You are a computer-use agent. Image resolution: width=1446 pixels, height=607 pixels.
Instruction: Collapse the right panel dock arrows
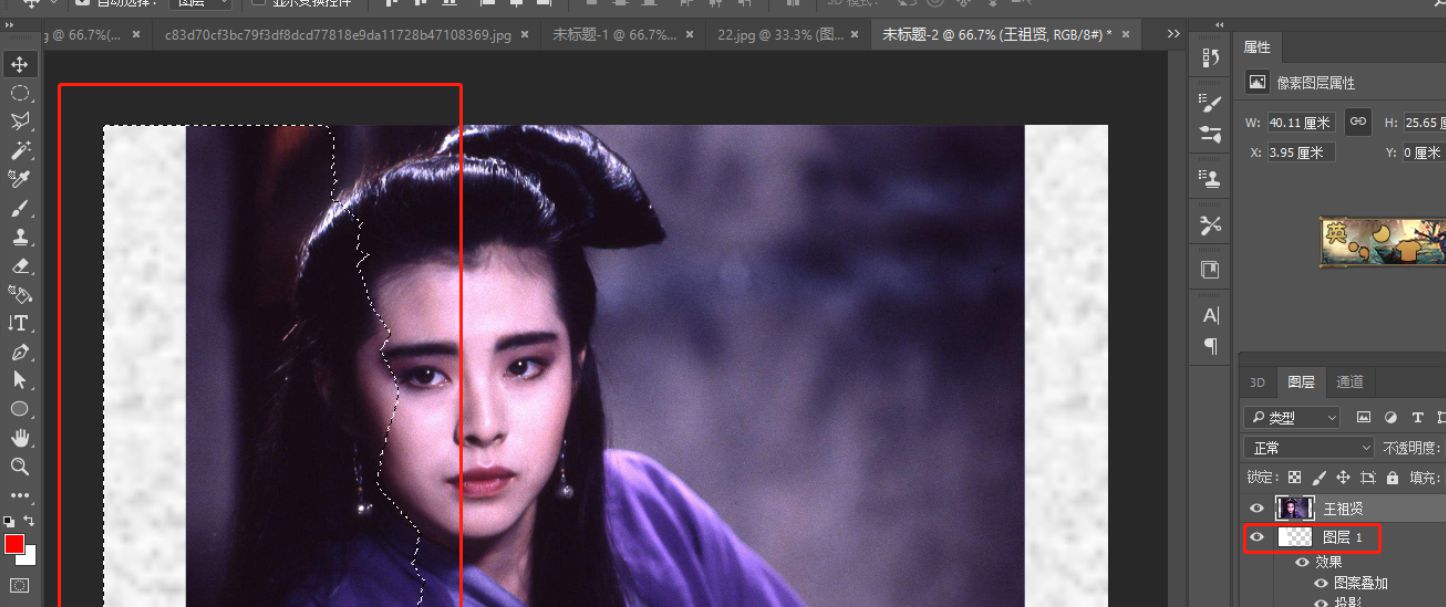[1218, 24]
